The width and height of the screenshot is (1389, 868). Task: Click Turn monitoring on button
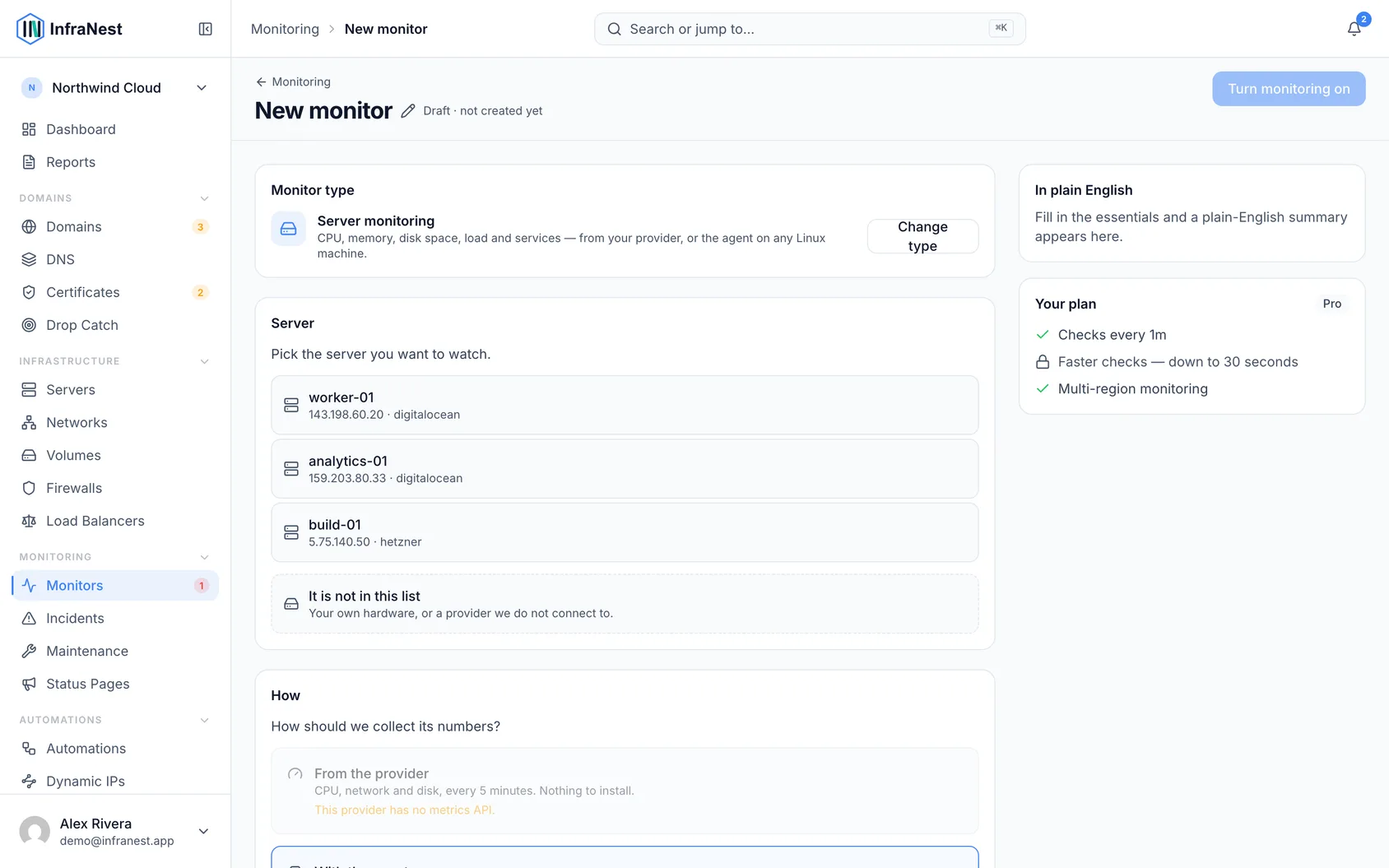1289,89
